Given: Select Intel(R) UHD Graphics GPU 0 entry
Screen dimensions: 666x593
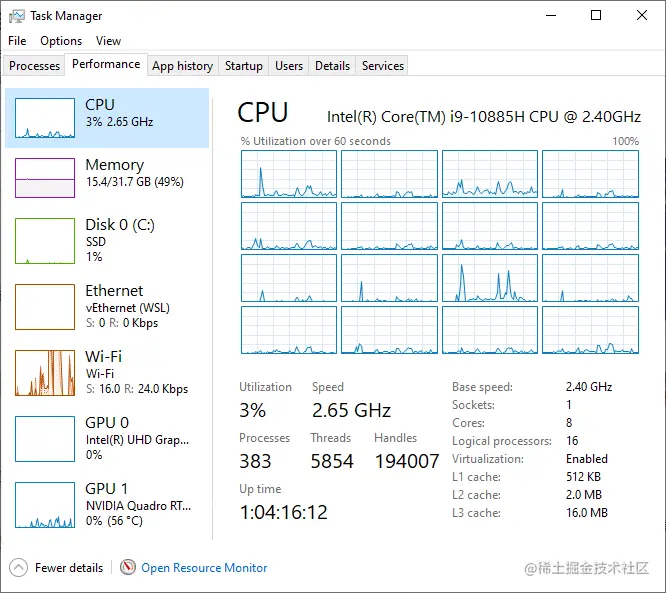Looking at the screenshot, I should (107, 439).
